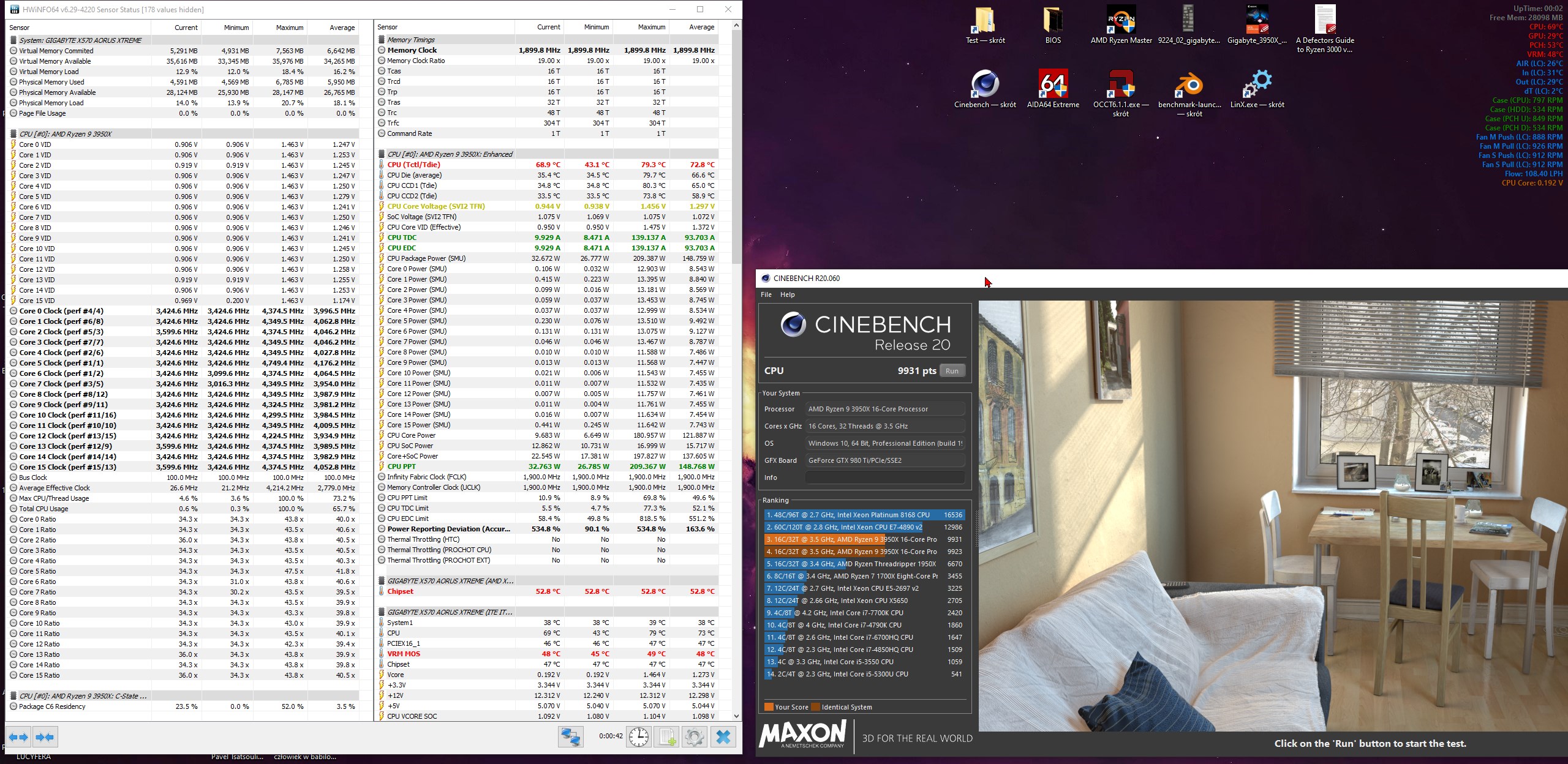Viewport: 1568px width, 764px height.
Task: Click the right pane 'Average' column header
Action: [x=693, y=27]
